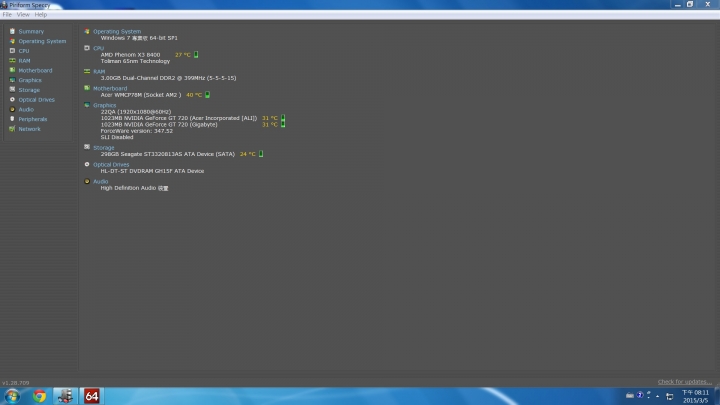Click the chip icon beside CPU heading
The height and width of the screenshot is (405, 720).
87,48
